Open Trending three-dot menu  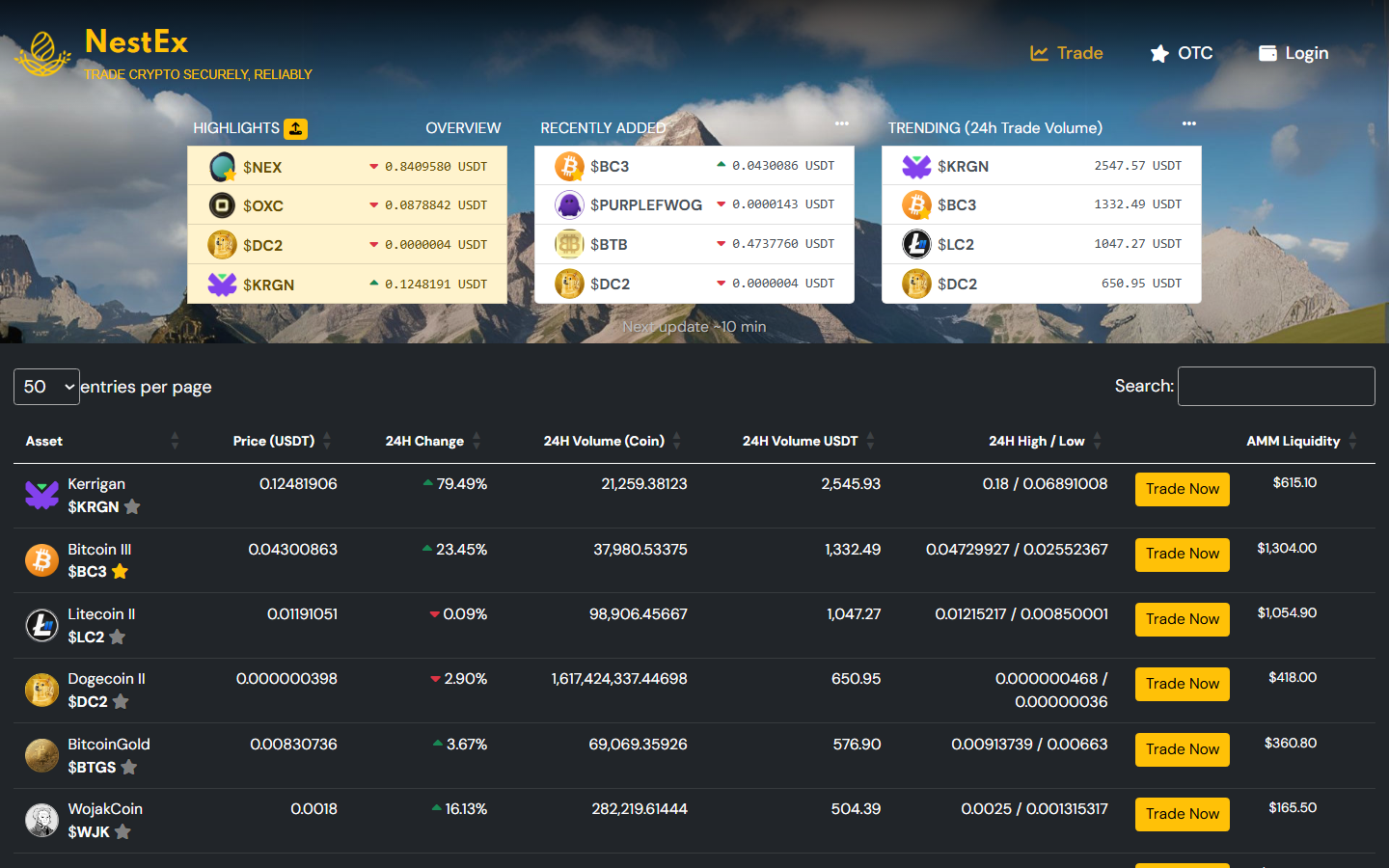click(1189, 123)
